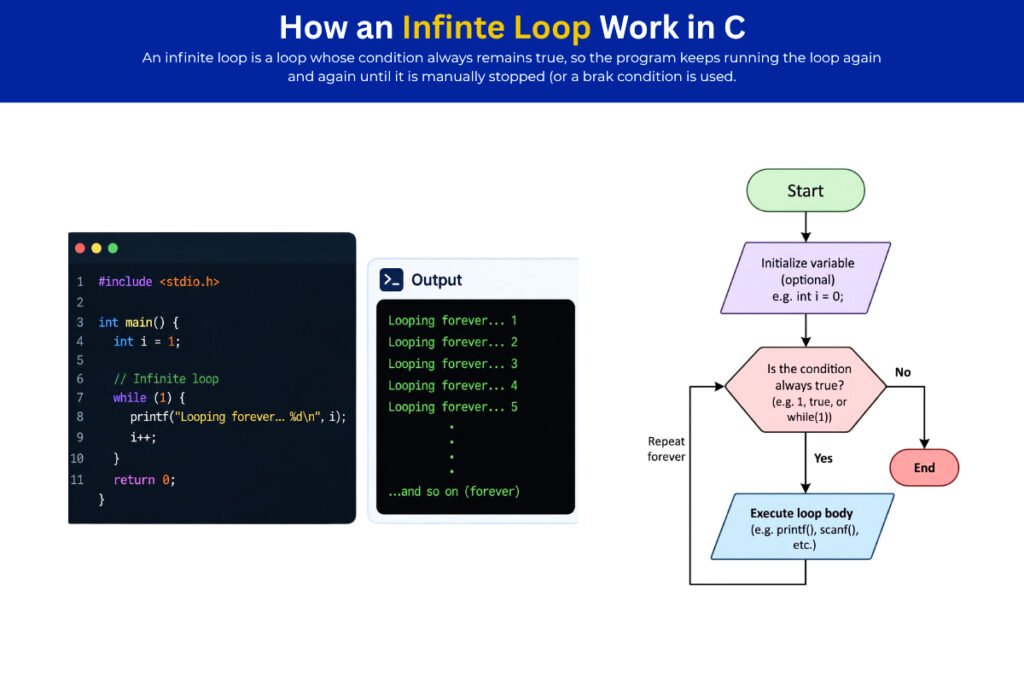Image resolution: width=1024 pixels, height=683 pixels.
Task: Click the red close dot in code window
Action: [80, 248]
